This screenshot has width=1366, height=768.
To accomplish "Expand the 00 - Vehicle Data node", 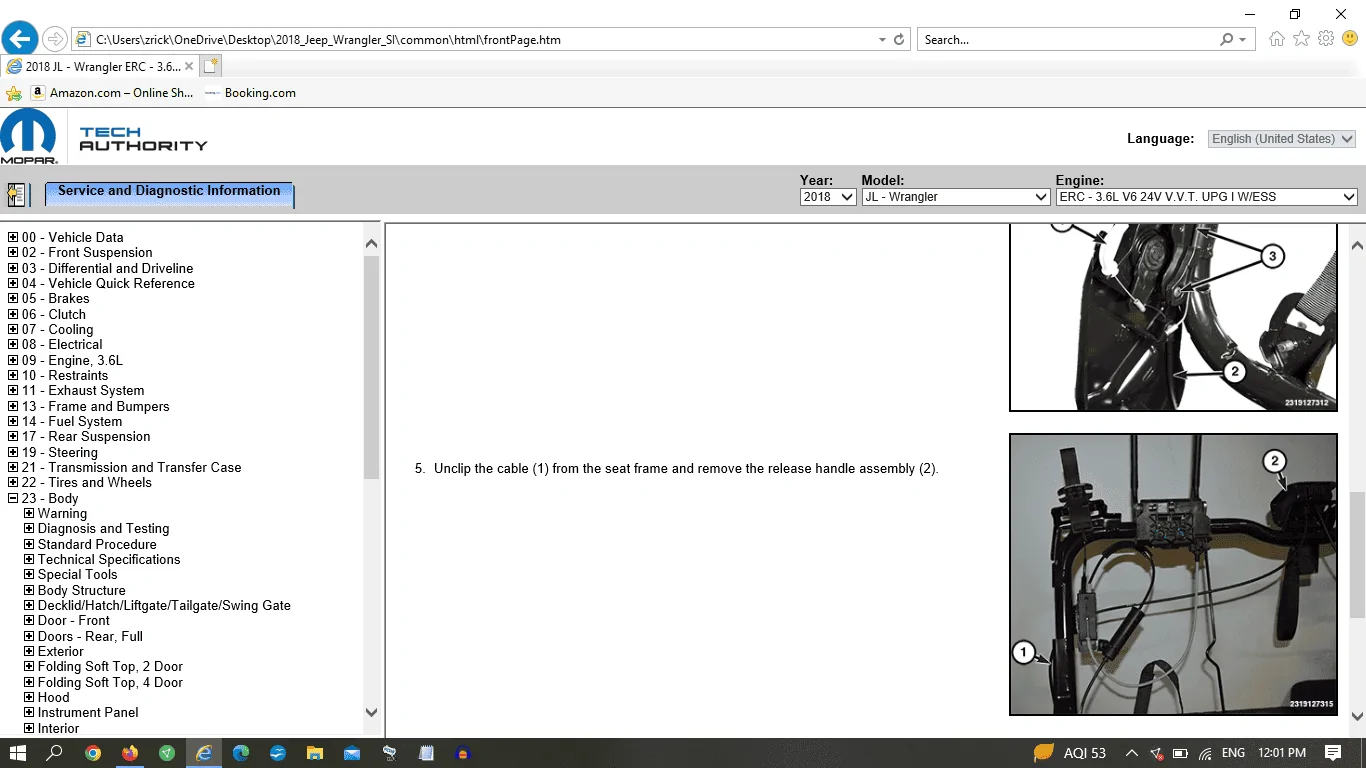I will click(13, 238).
